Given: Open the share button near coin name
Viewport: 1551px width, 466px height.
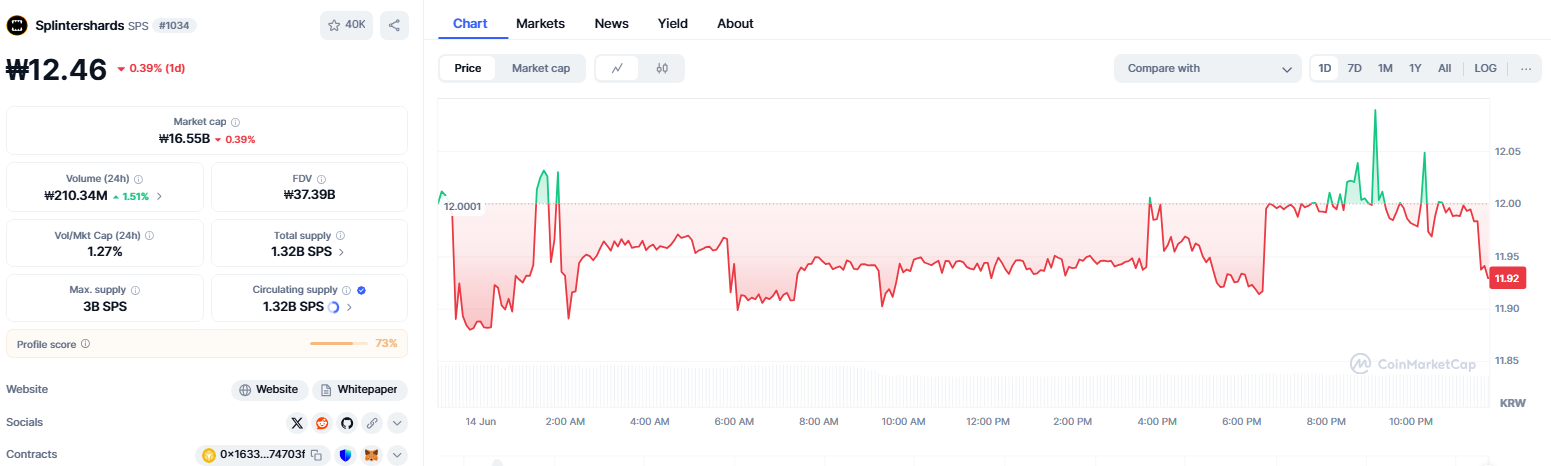Looking at the screenshot, I should 394,25.
